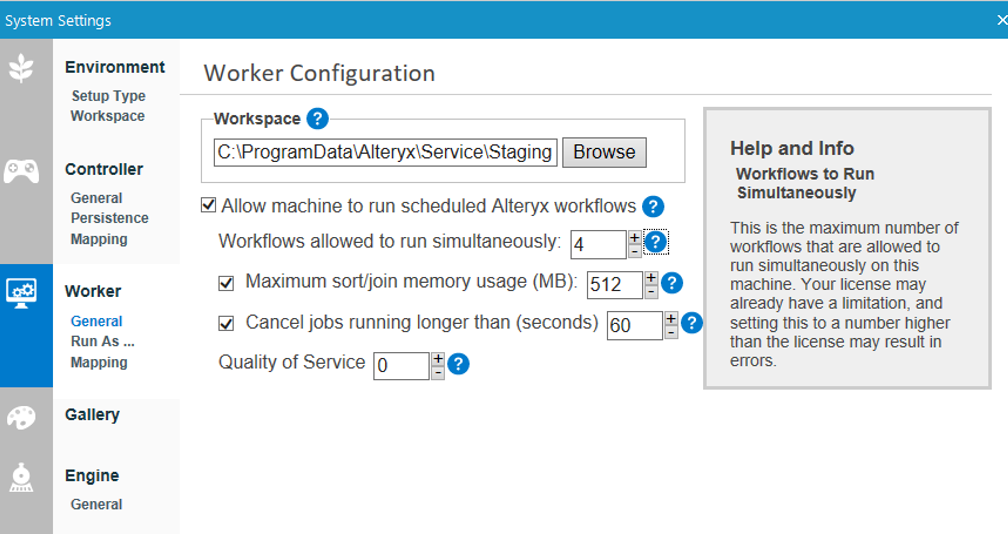Toggle Allow machine to run scheduled workflows
Screen dimensions: 1008x534
[209, 205]
